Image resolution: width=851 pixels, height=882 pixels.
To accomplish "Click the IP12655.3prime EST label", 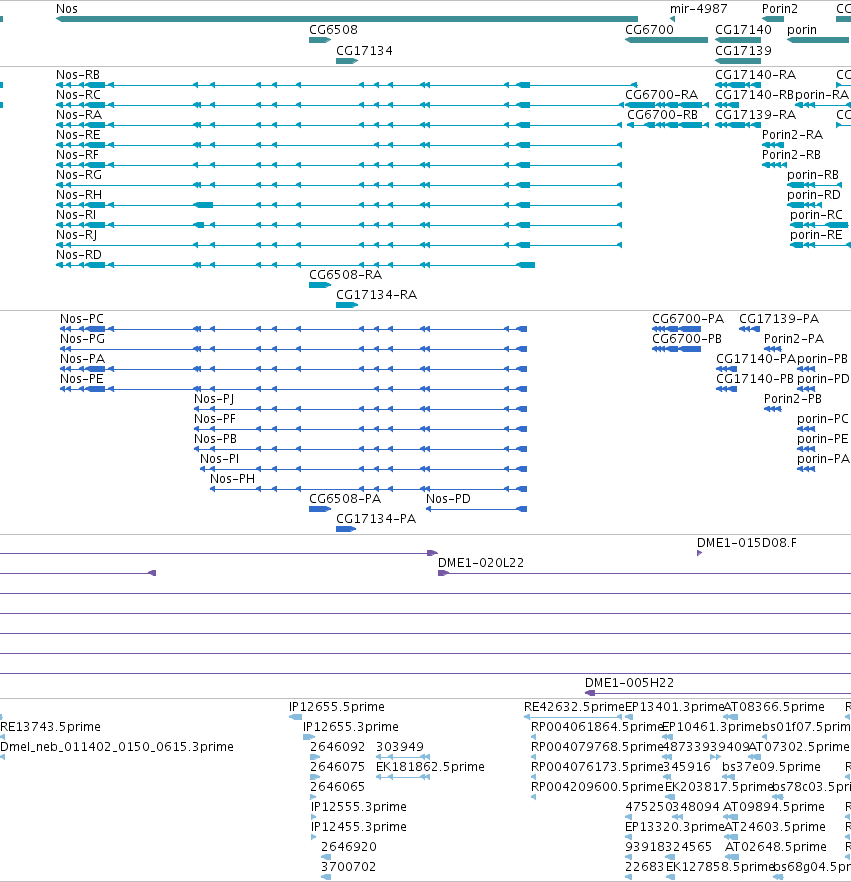I will coord(351,727).
